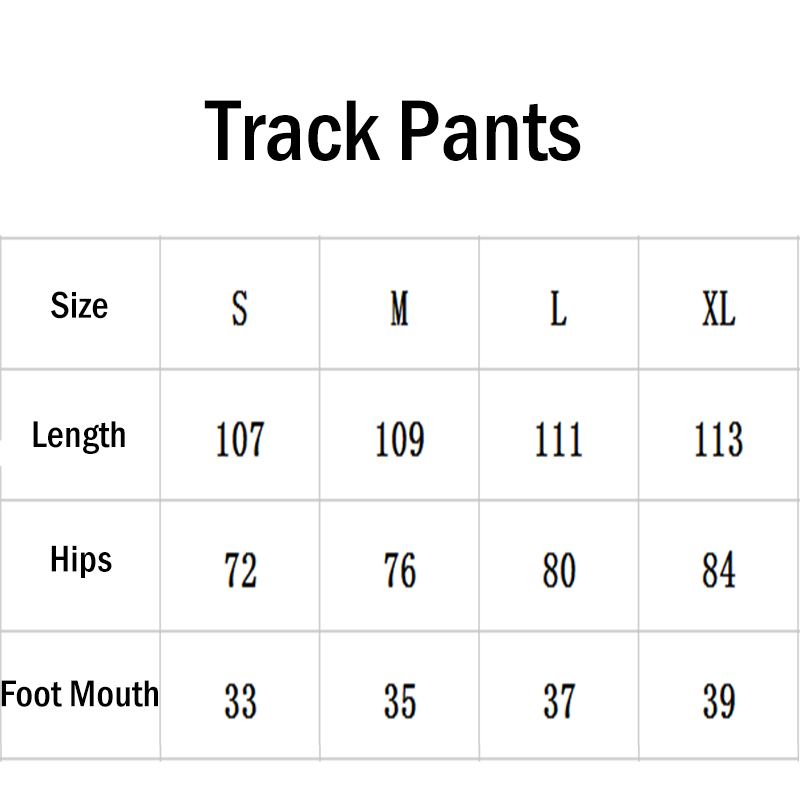Screen dimensions: 800x800
Task: Click the Track Pants title
Action: coord(393,132)
